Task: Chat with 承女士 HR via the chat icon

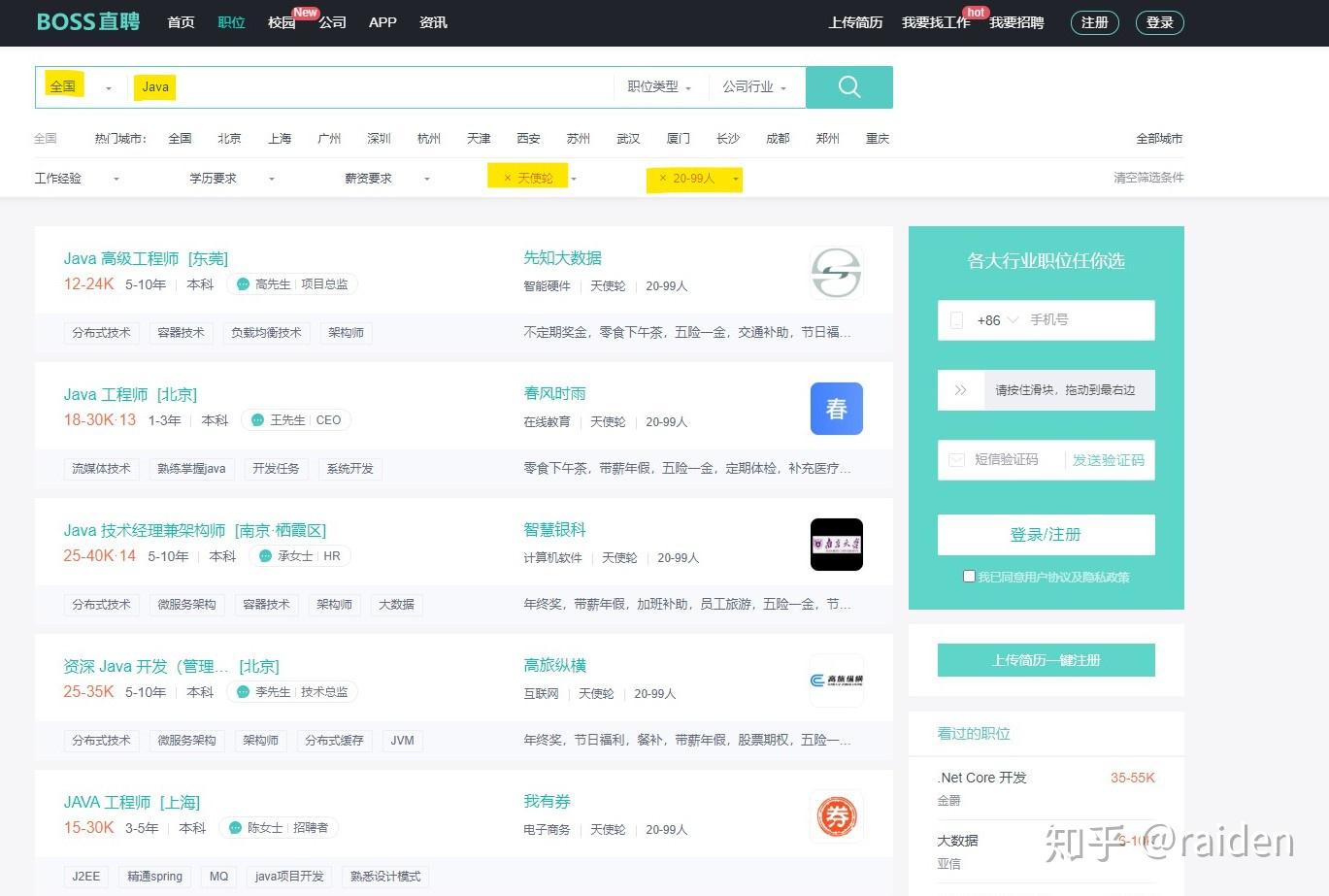Action: [265, 556]
